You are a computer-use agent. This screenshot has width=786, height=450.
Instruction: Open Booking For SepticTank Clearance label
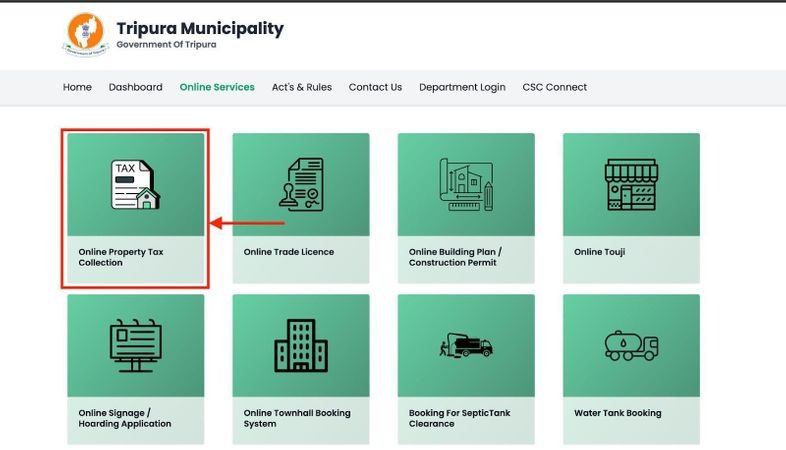pos(459,418)
